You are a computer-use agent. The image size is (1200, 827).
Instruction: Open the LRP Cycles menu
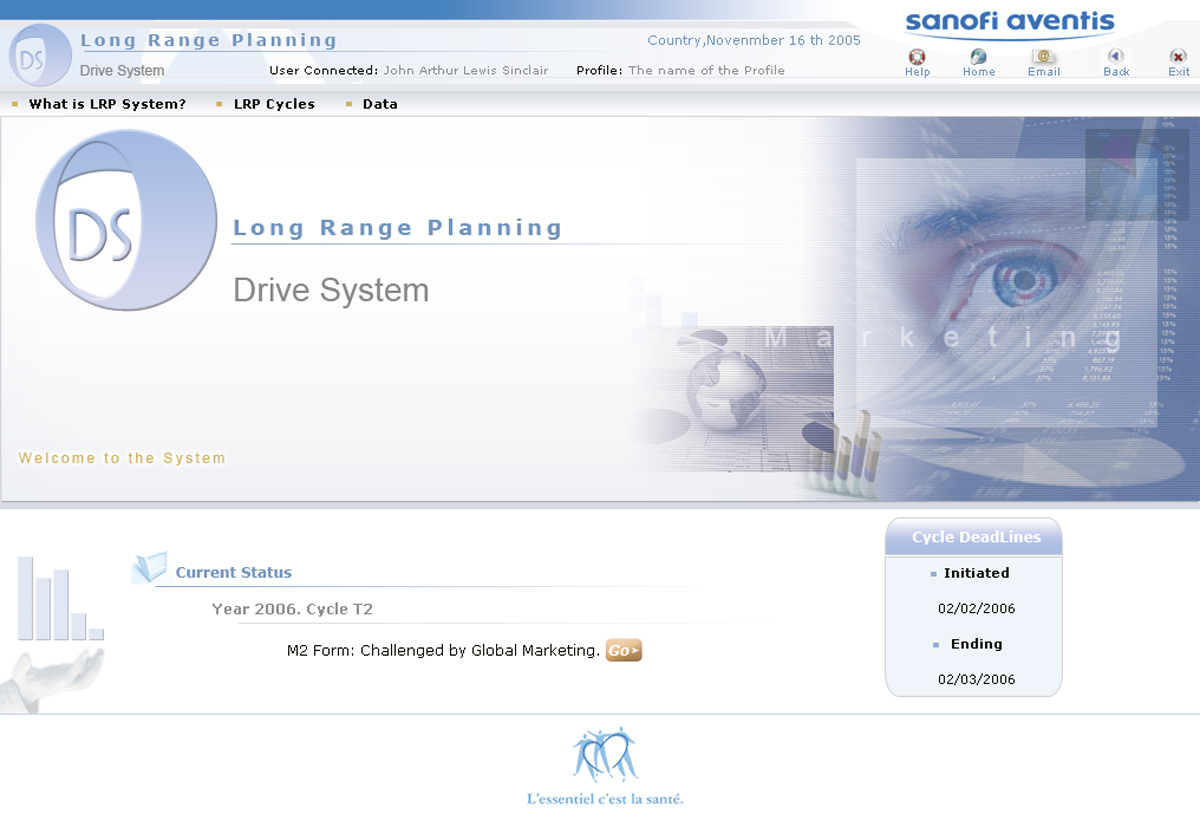click(274, 104)
